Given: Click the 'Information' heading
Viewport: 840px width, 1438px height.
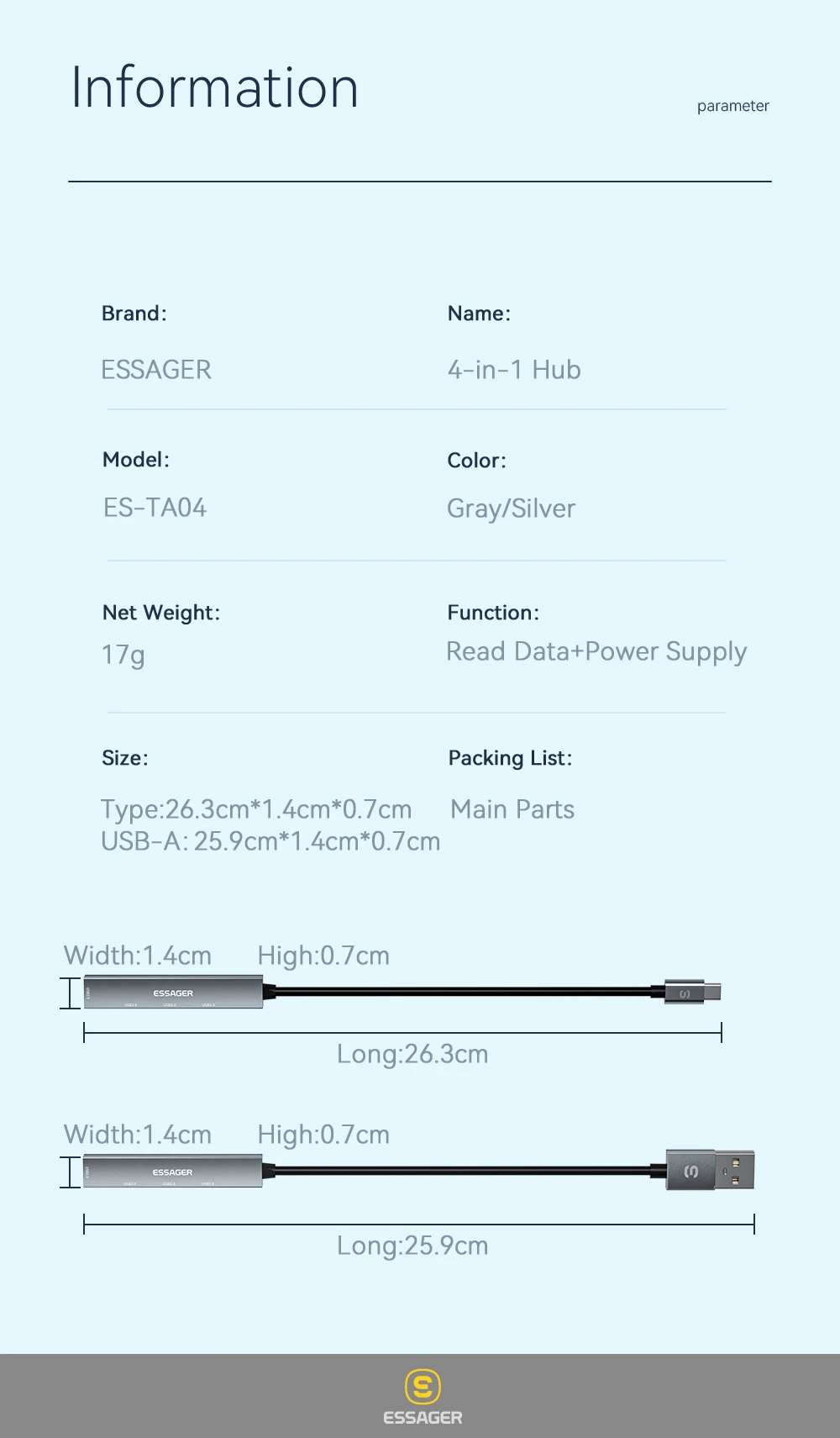Looking at the screenshot, I should (215, 87).
